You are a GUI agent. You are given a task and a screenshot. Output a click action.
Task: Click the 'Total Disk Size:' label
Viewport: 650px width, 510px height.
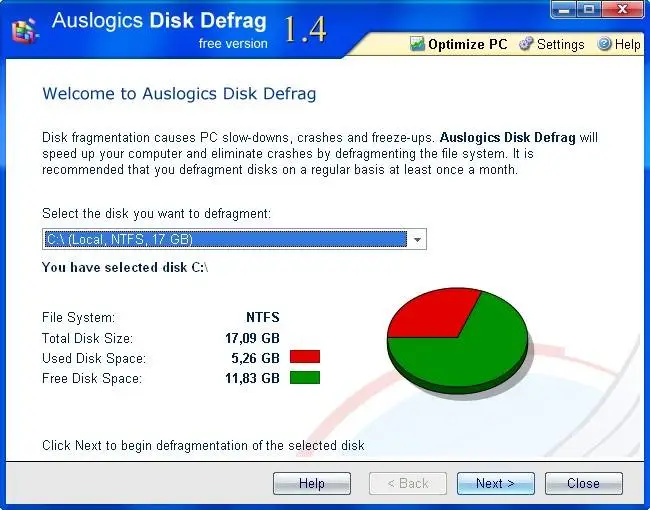coord(87,338)
